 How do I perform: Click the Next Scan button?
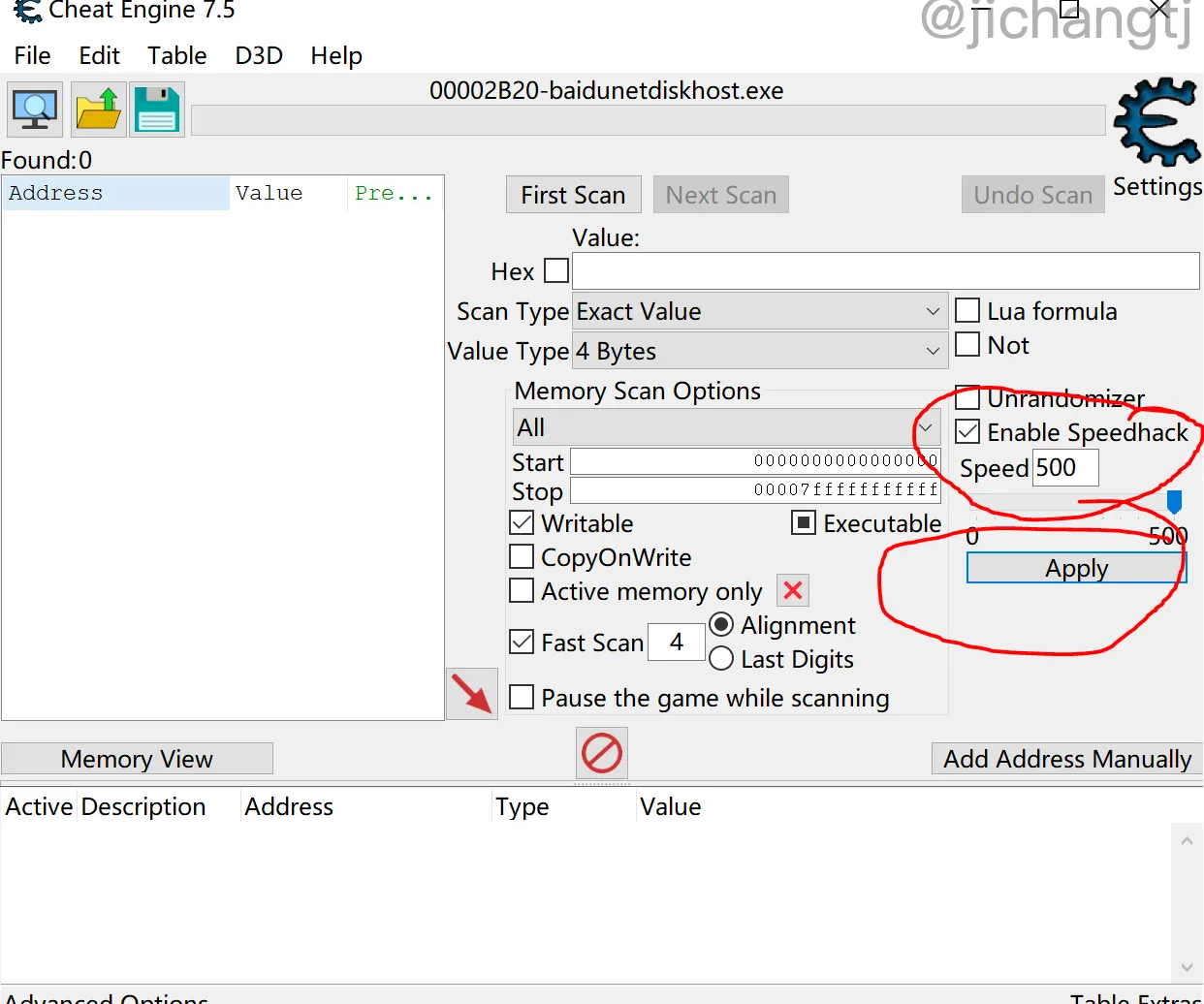point(721,195)
